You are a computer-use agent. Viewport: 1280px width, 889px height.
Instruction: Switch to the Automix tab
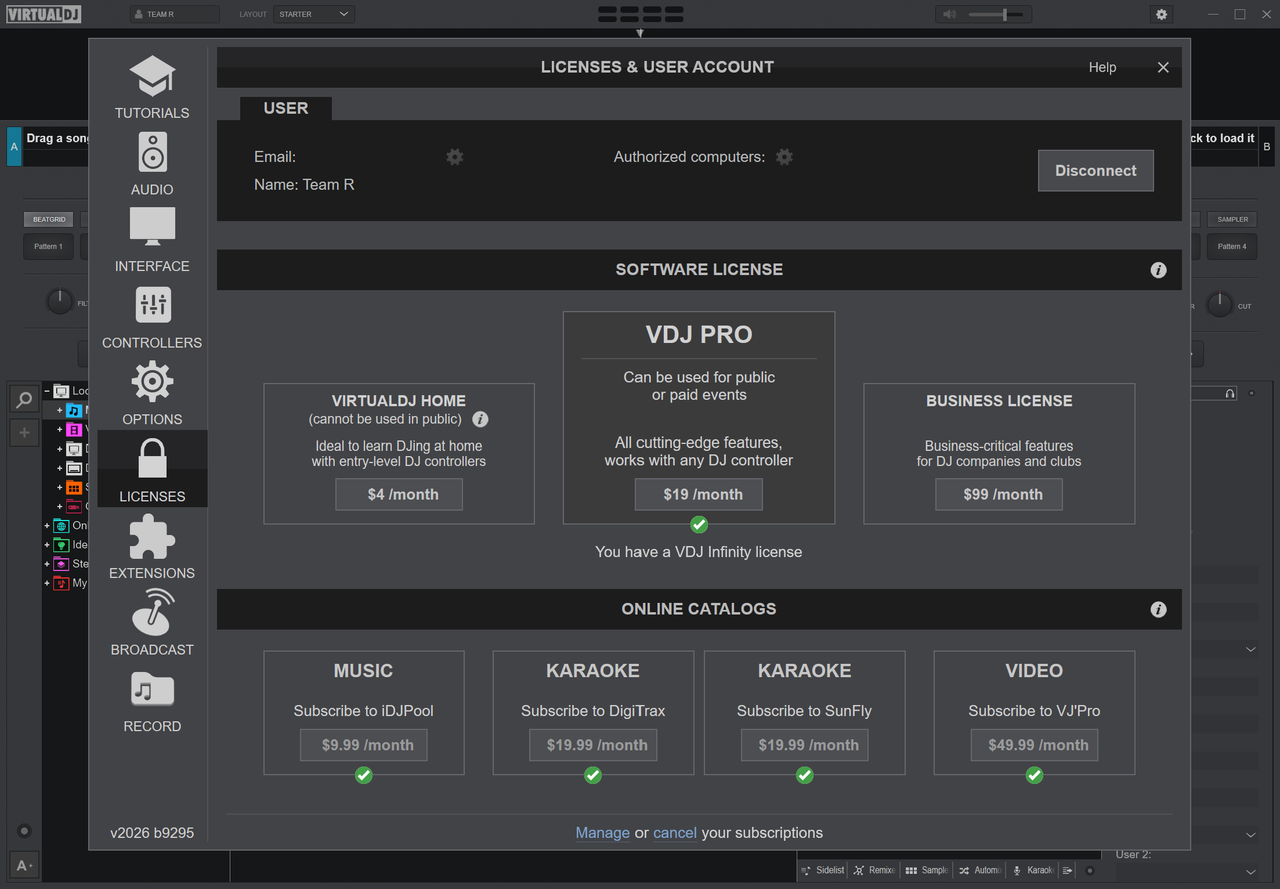pyautogui.click(x=979, y=871)
